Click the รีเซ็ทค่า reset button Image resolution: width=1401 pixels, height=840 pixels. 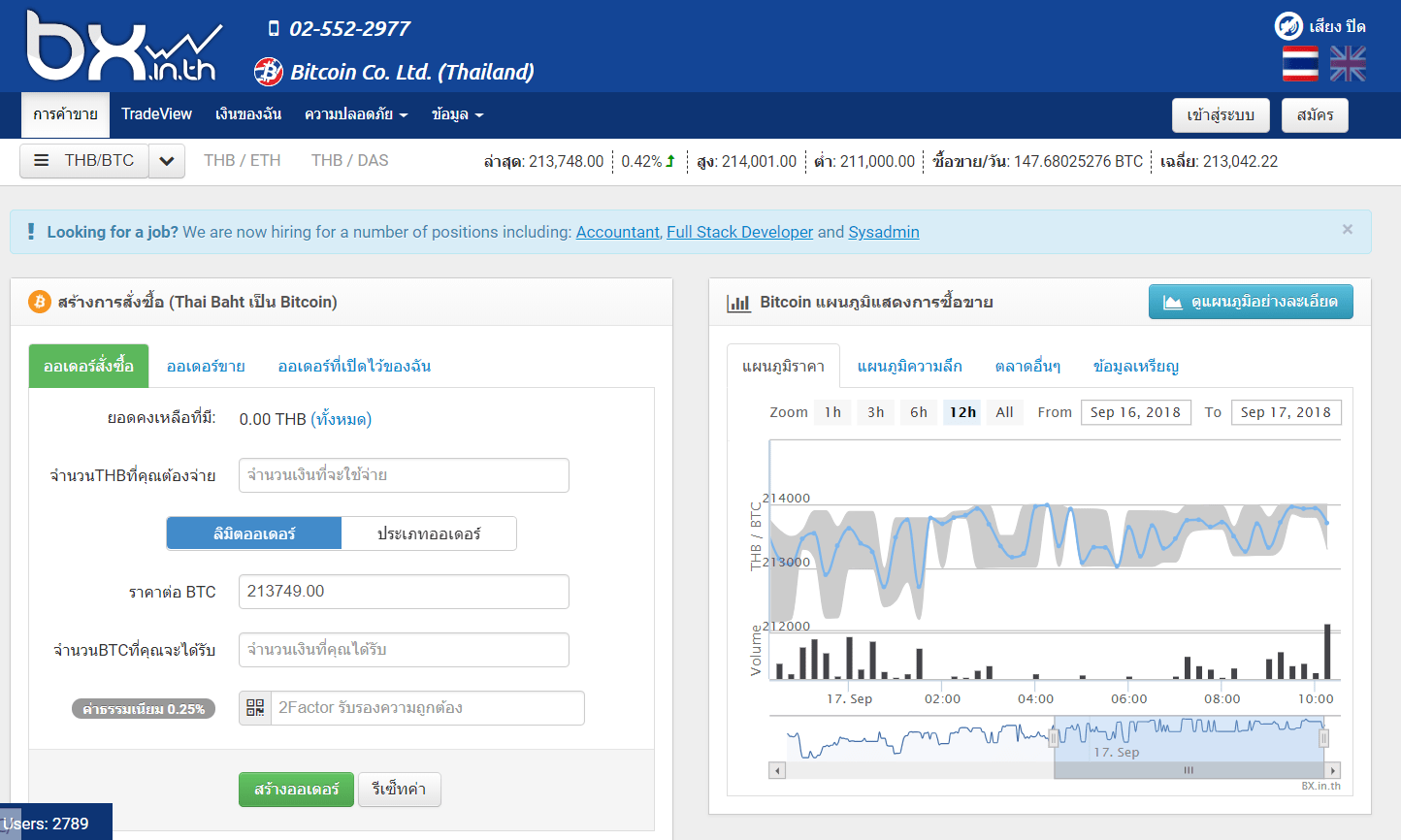(x=399, y=790)
